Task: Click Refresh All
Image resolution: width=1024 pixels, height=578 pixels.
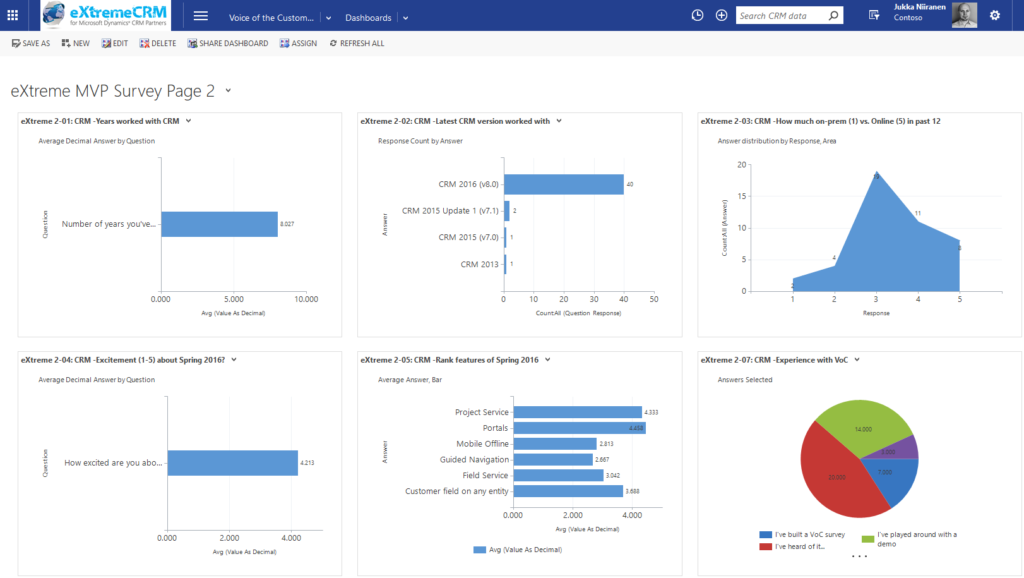Action: point(357,43)
